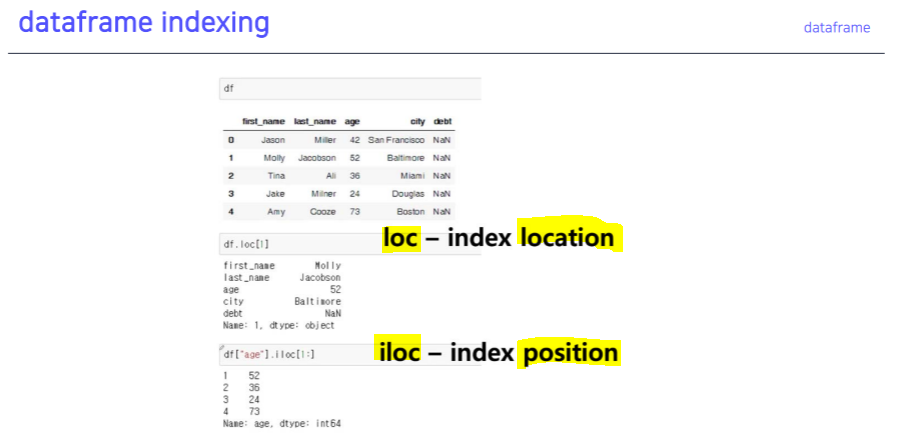Click the "San Francisco" city cell

pyautogui.click(x=396, y=140)
